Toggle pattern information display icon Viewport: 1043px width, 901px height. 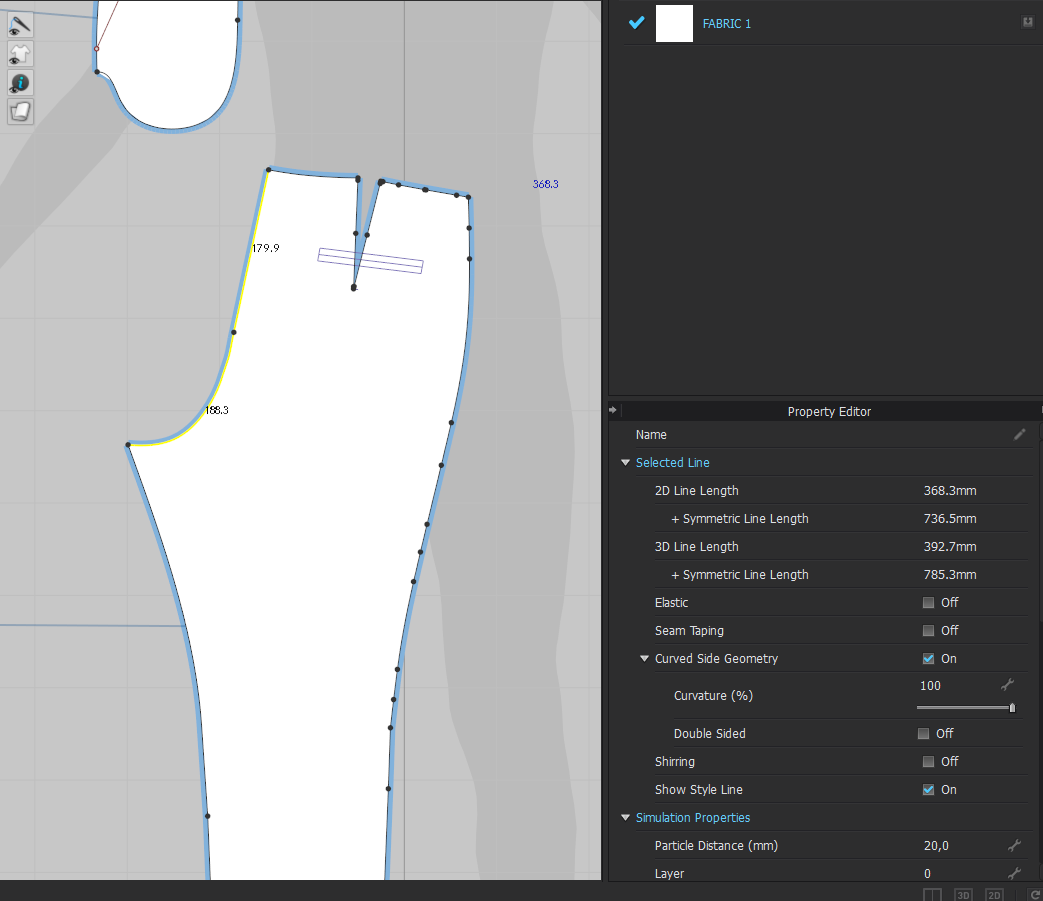pos(21,83)
